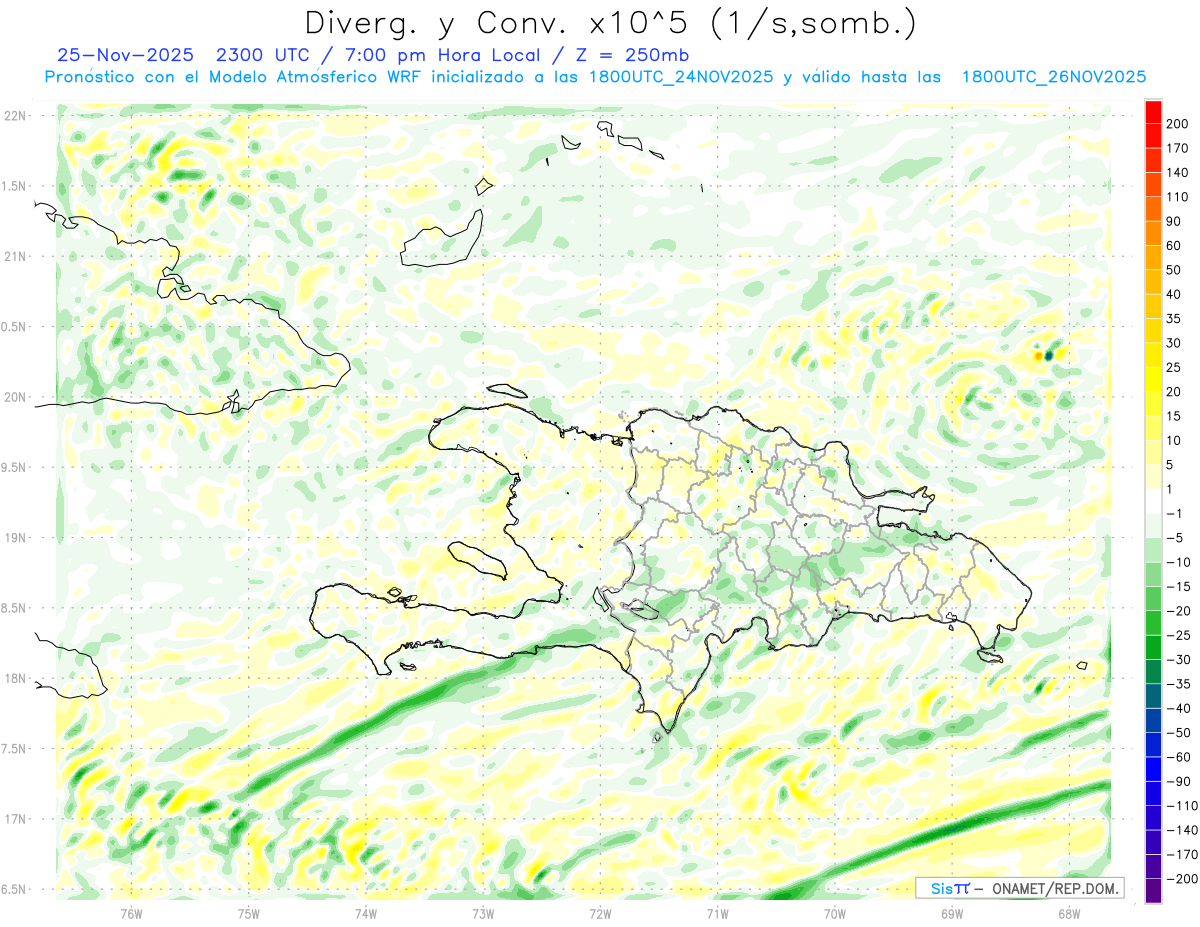The height and width of the screenshot is (927, 1200).
Task: Click the latitude label "22N"
Action: [16, 115]
